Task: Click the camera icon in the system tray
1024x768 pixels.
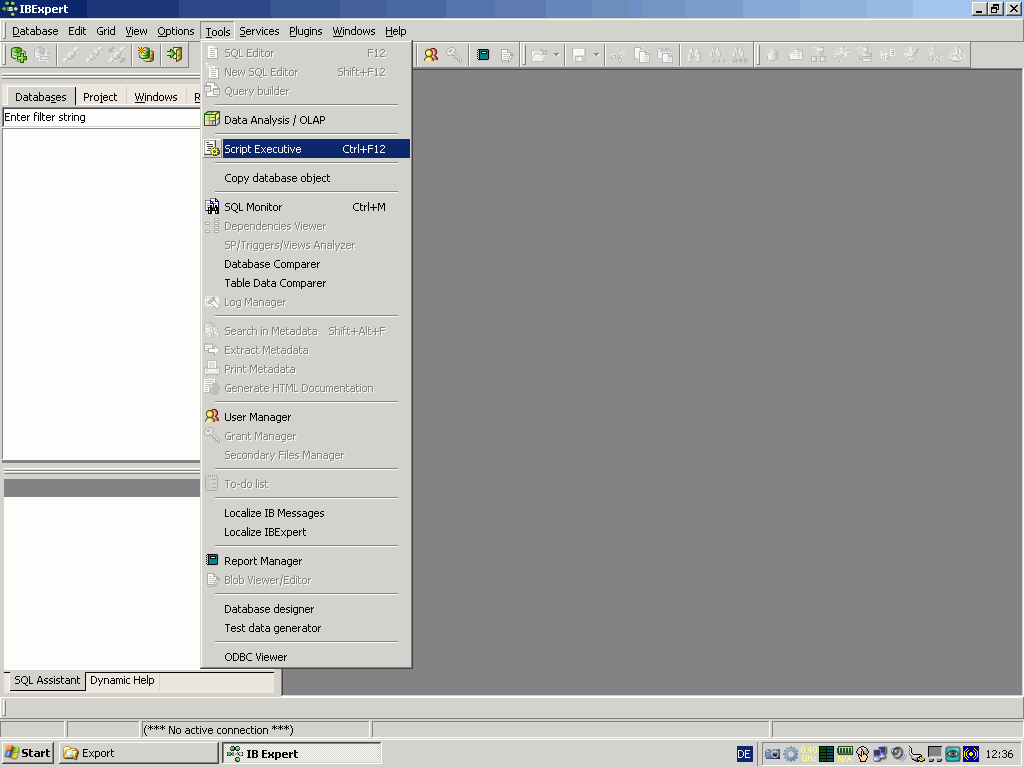Action: 772,754
